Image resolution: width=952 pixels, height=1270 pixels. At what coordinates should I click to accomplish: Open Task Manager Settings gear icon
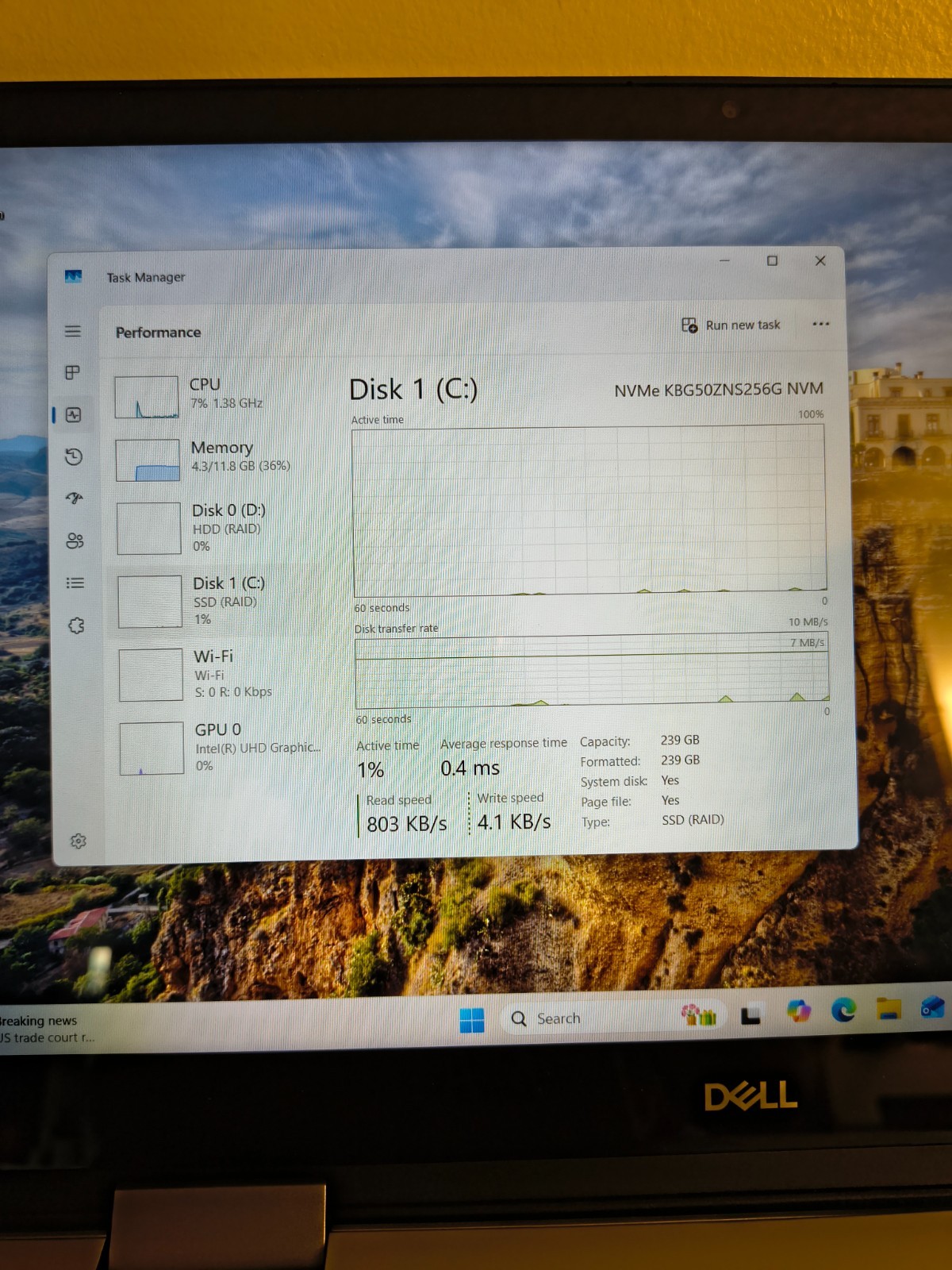[78, 841]
